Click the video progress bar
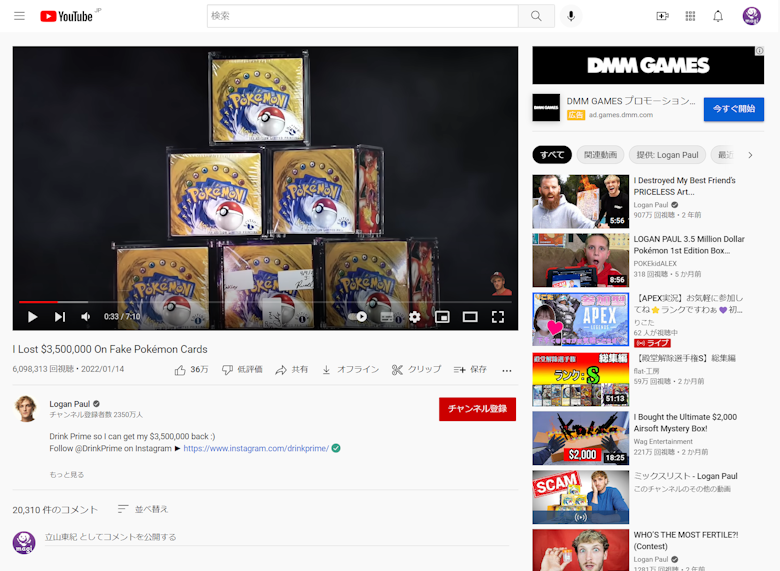 tap(265, 301)
